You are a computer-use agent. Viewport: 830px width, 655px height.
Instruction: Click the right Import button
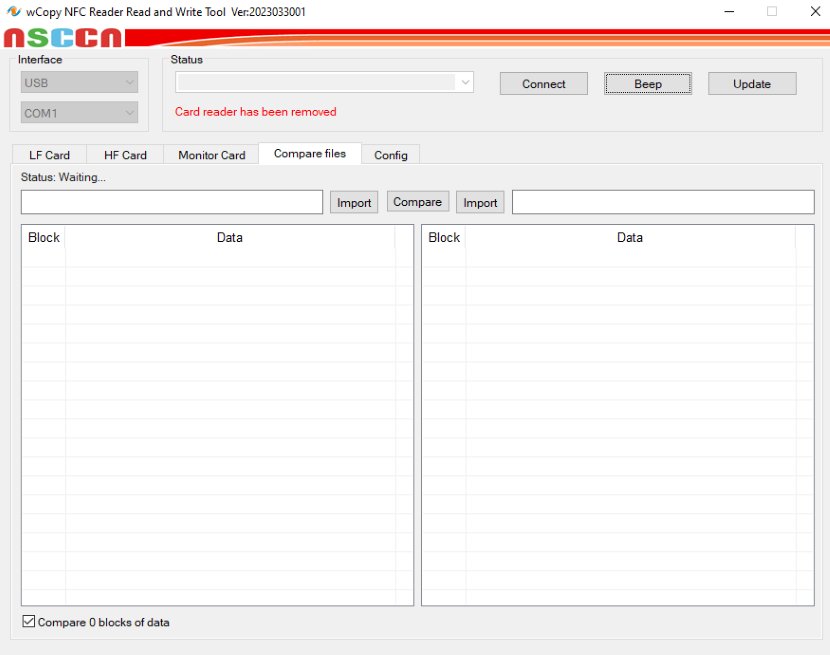(x=480, y=203)
